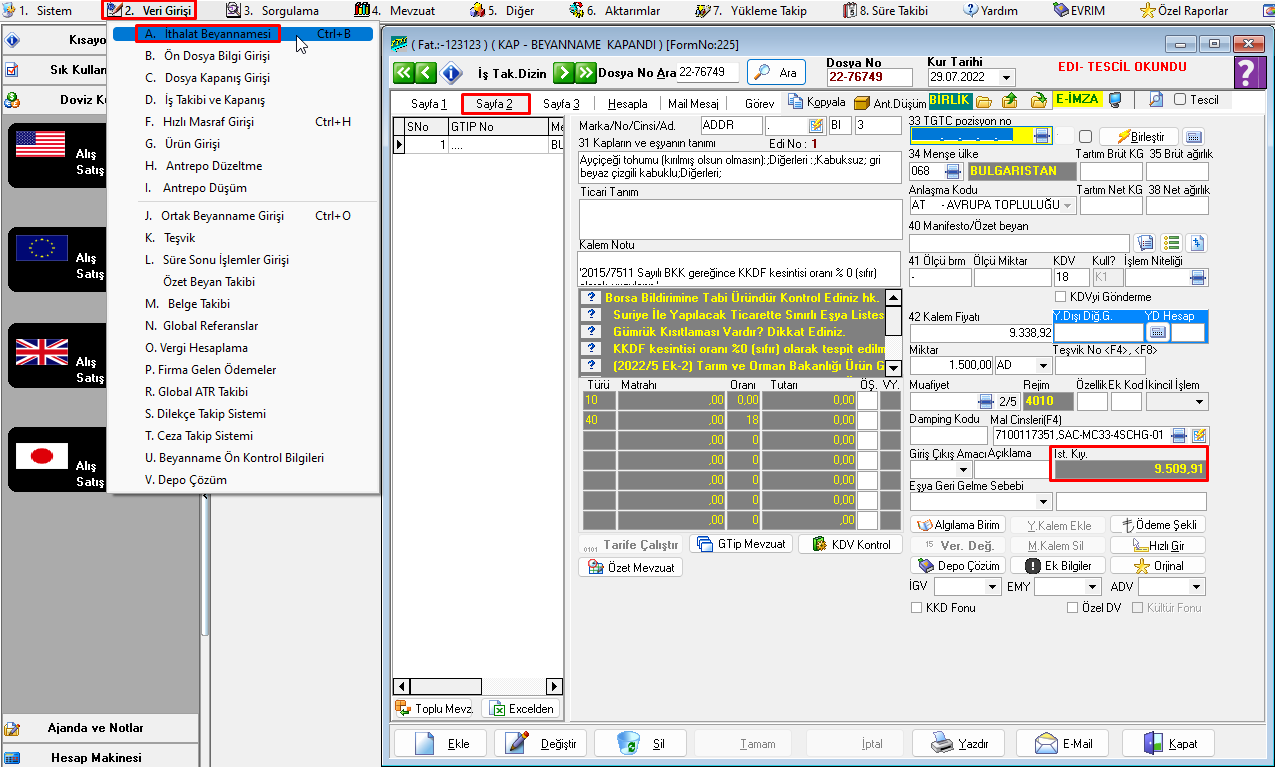
Task: Open the purple question mark help icon
Action: pyautogui.click(x=1247, y=73)
